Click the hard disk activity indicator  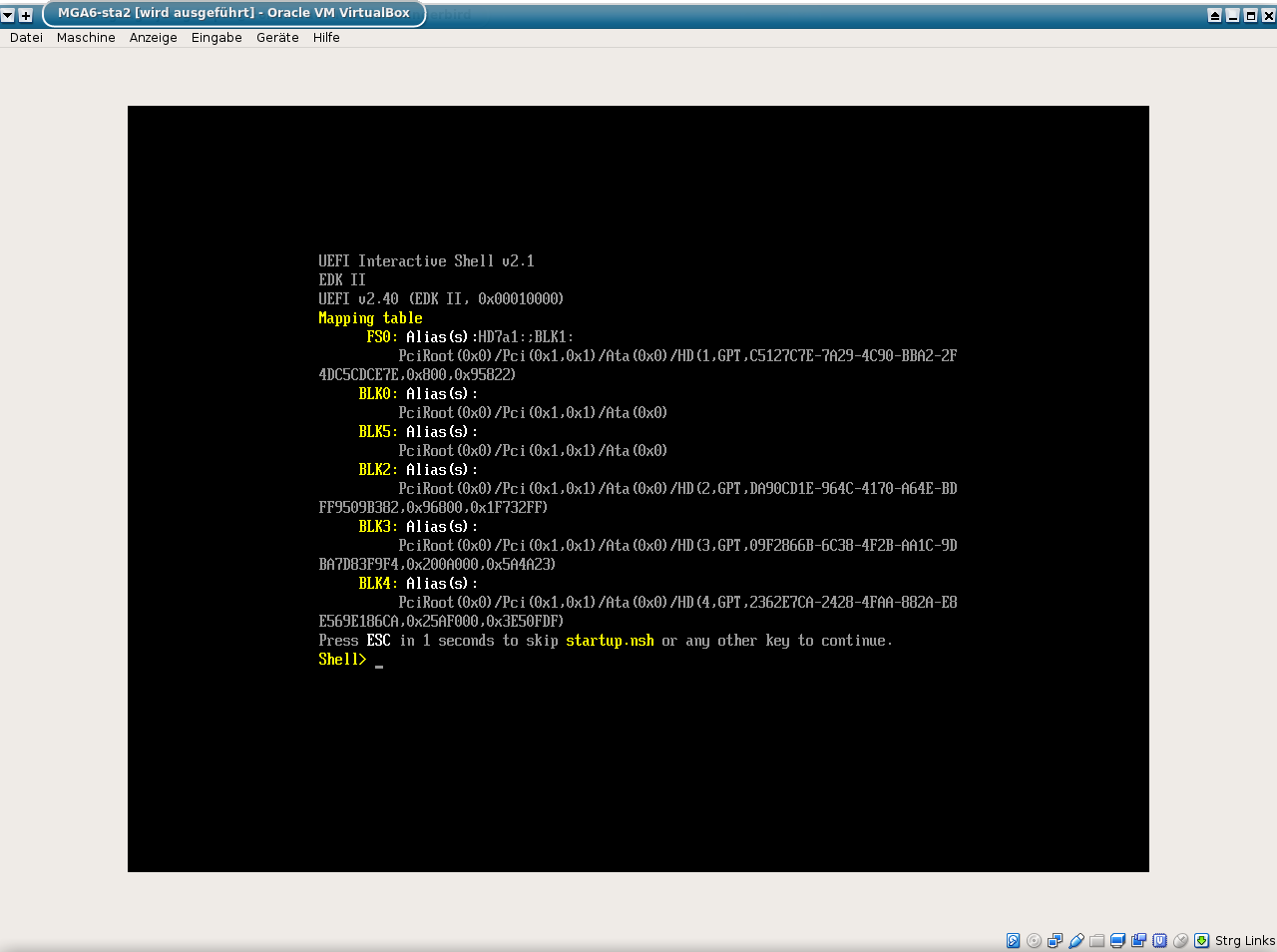1013,940
